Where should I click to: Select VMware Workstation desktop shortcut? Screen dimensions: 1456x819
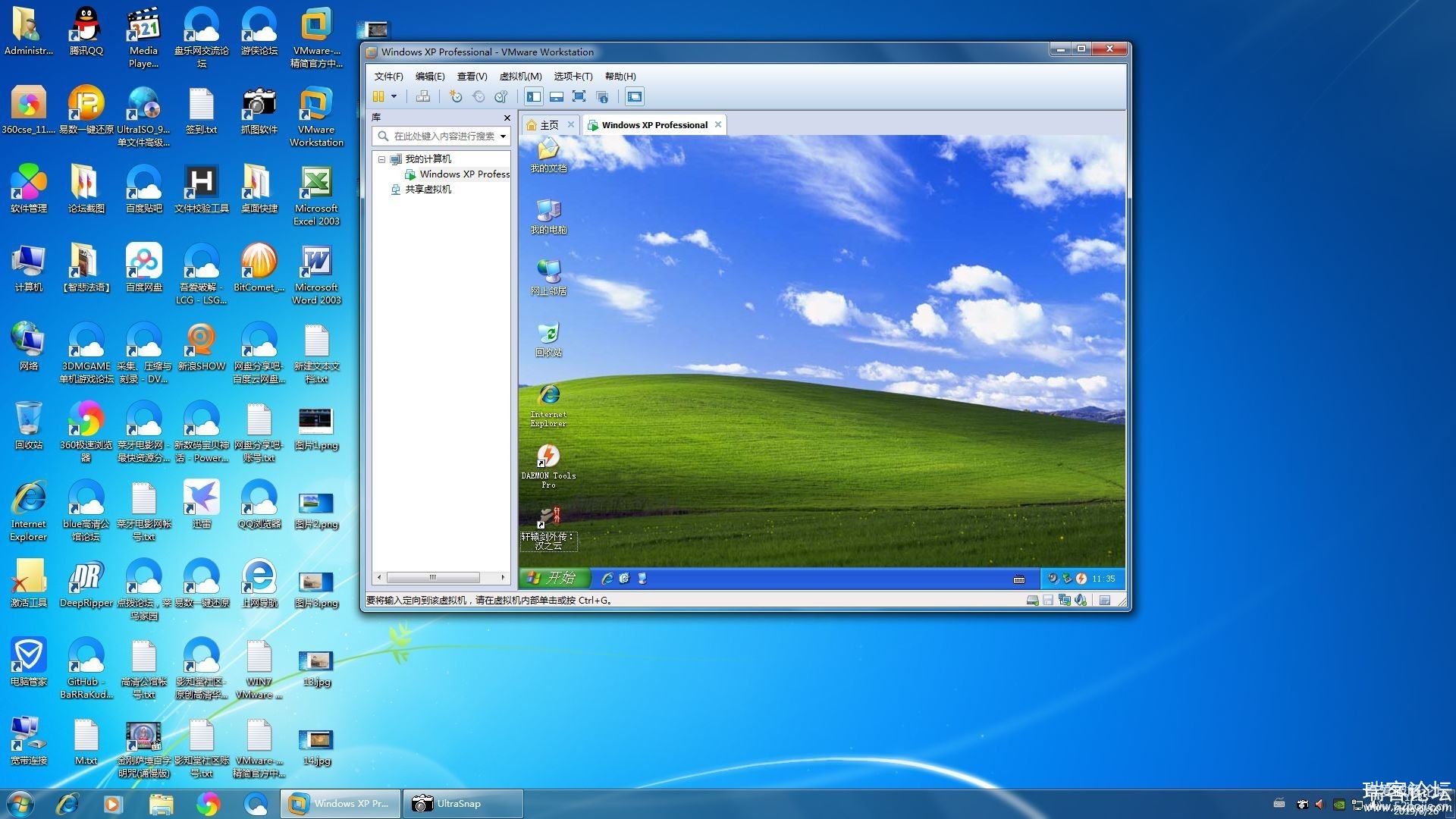(316, 118)
